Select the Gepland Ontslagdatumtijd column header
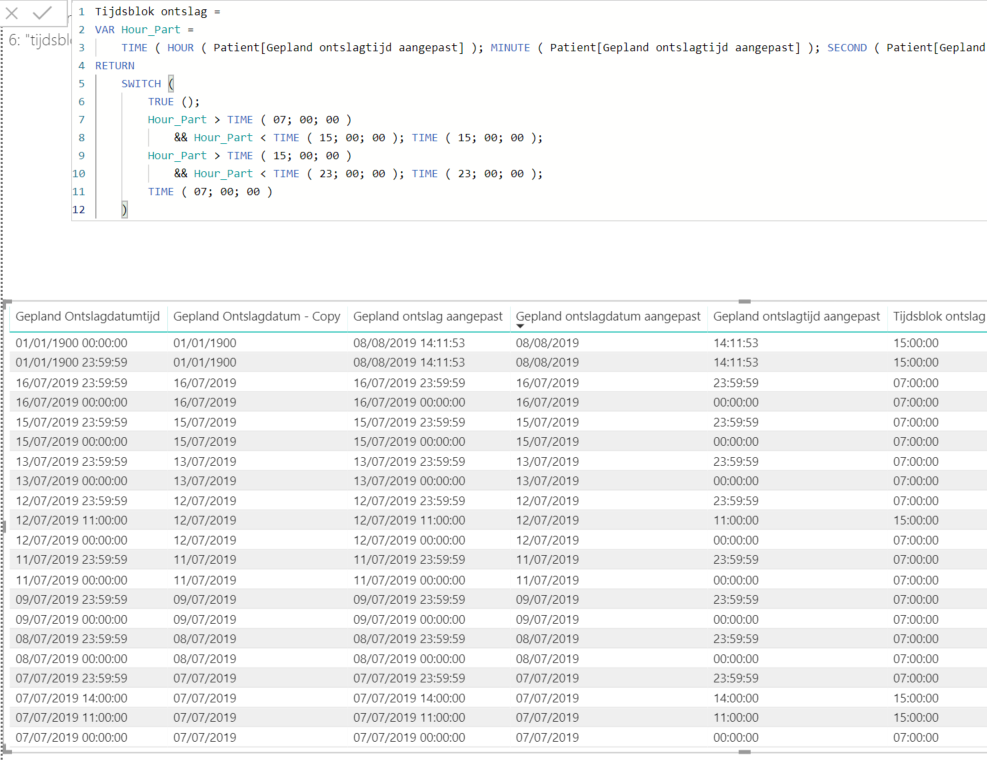 click(x=87, y=316)
